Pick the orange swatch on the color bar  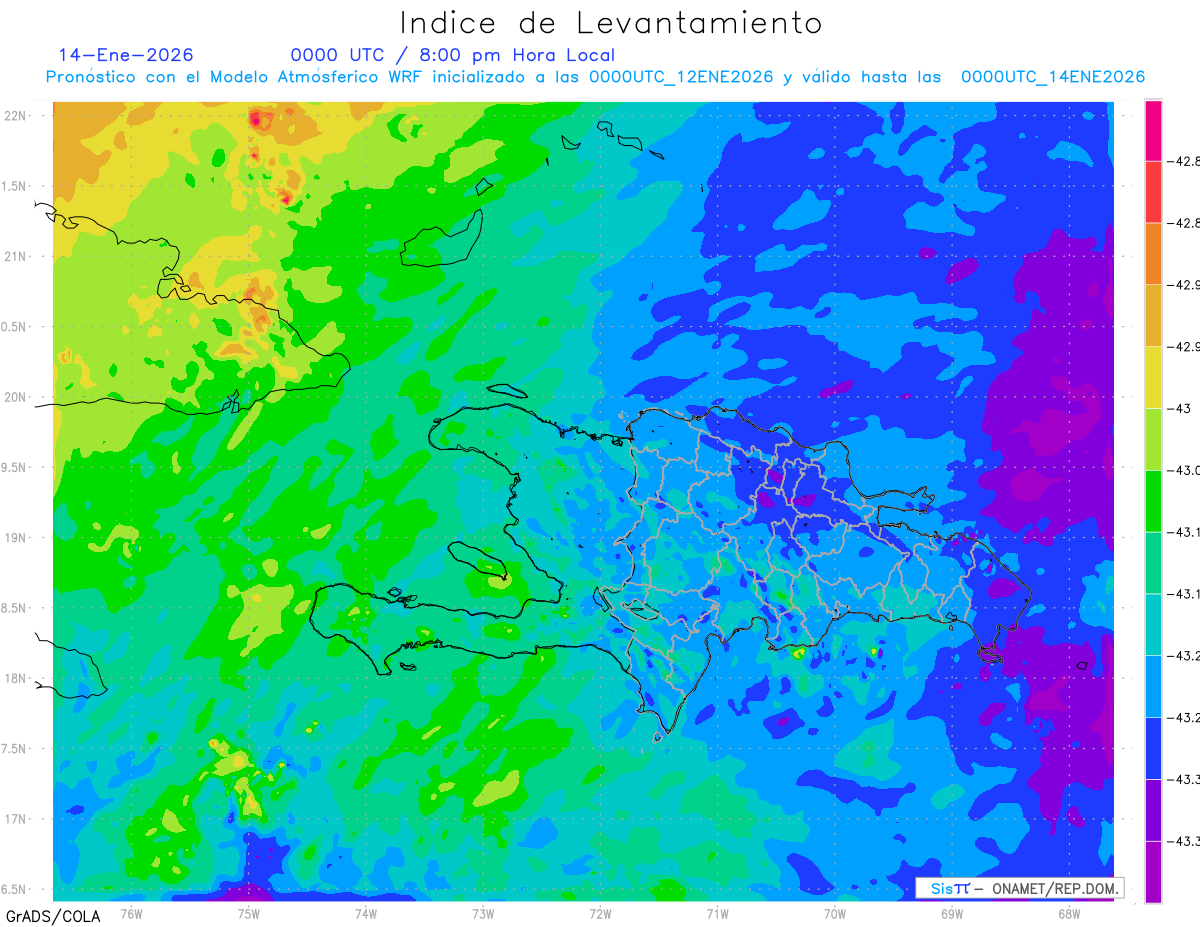pos(1153,254)
